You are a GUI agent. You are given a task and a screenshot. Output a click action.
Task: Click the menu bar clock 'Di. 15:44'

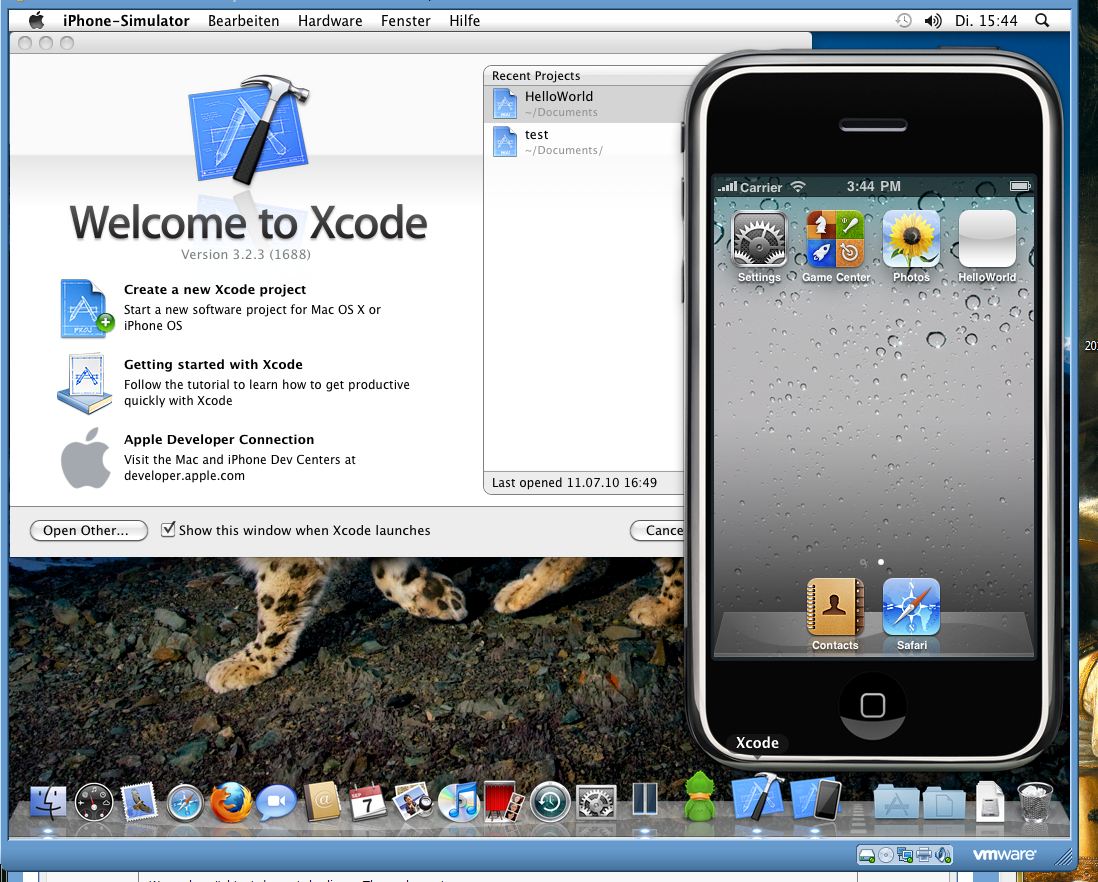tap(986, 20)
